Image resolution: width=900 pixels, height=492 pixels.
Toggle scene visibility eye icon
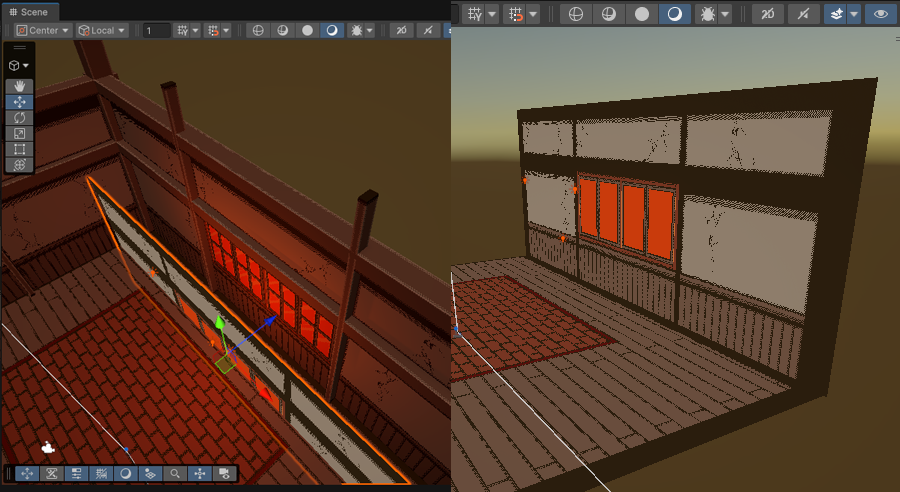pos(880,14)
